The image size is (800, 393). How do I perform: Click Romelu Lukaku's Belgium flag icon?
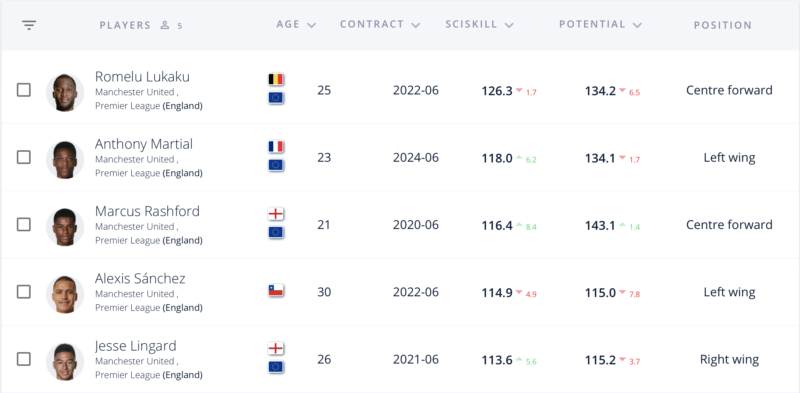tap(276, 80)
